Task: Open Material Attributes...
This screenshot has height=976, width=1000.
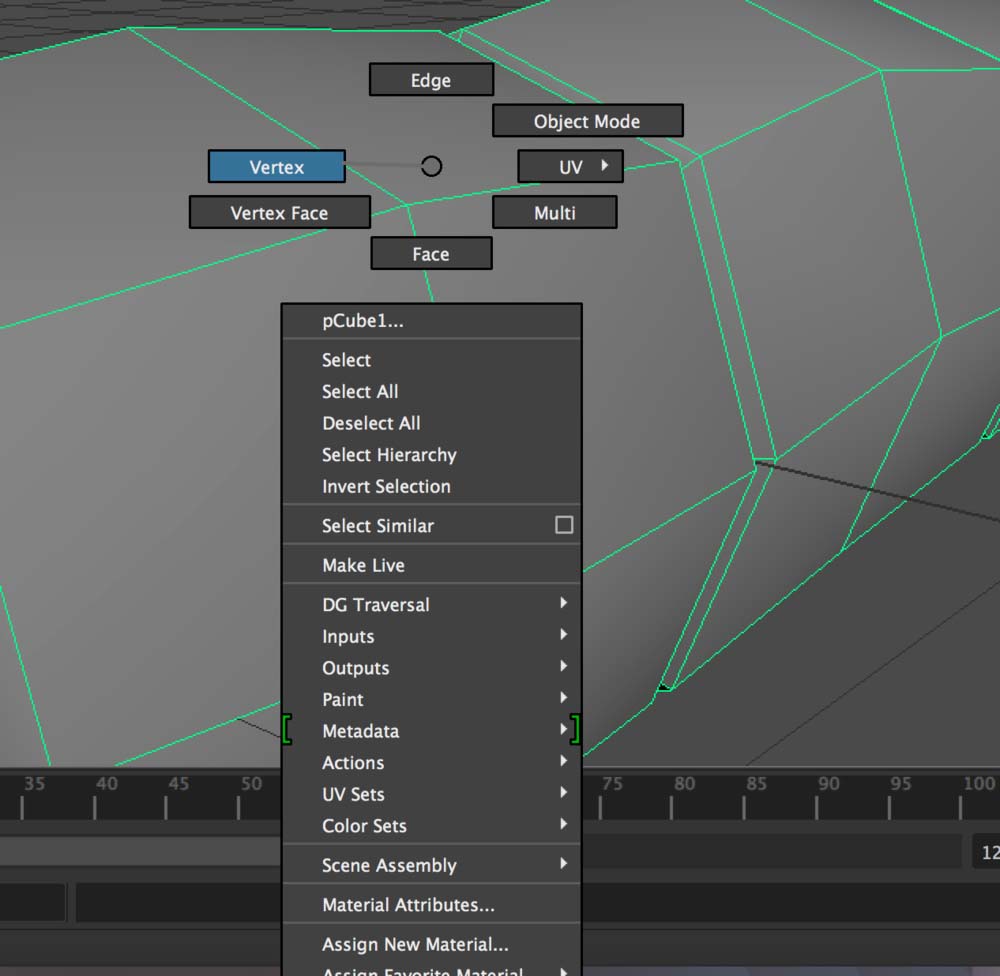Action: click(x=432, y=905)
